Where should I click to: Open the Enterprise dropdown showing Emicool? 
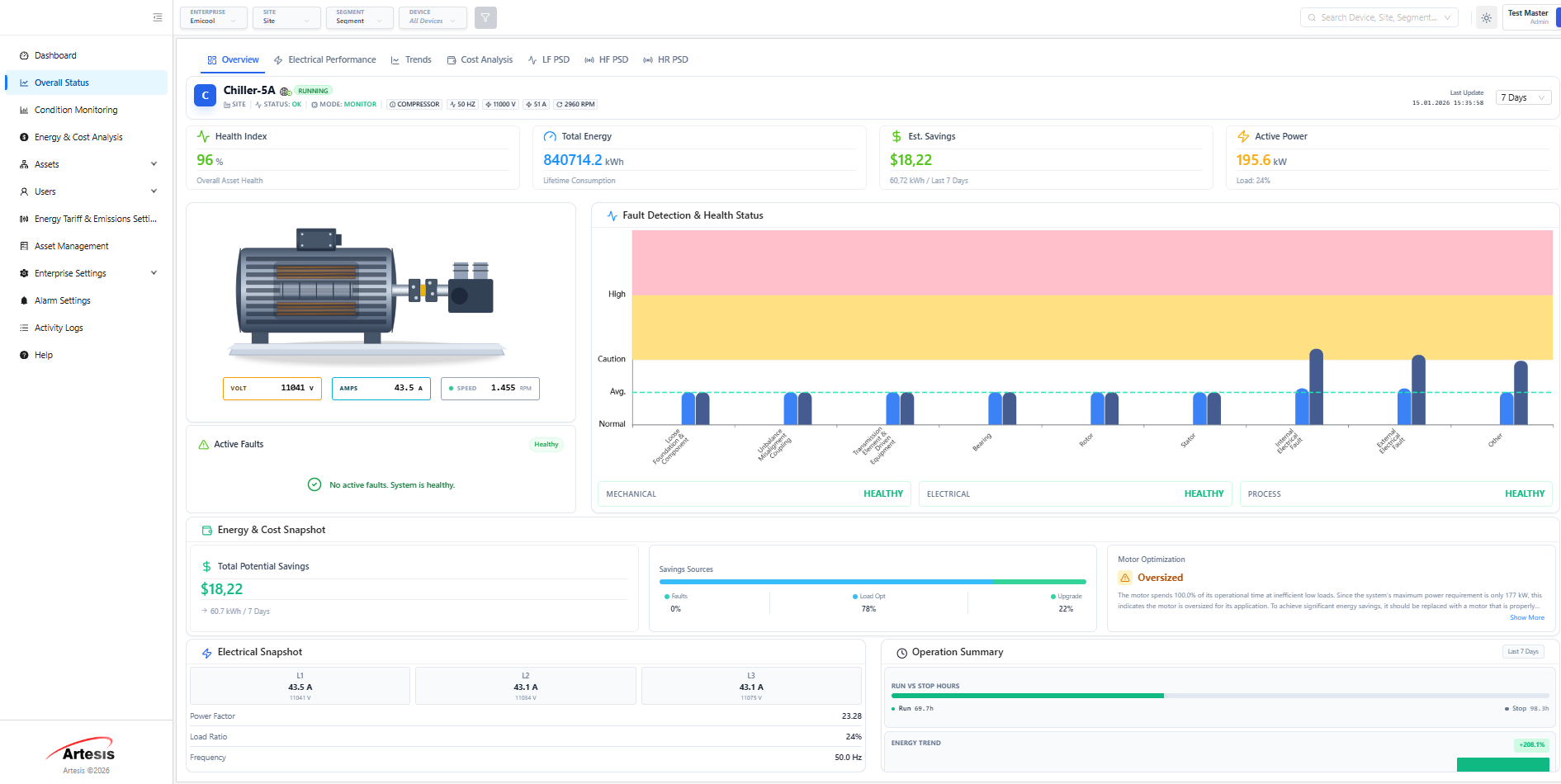pyautogui.click(x=215, y=17)
